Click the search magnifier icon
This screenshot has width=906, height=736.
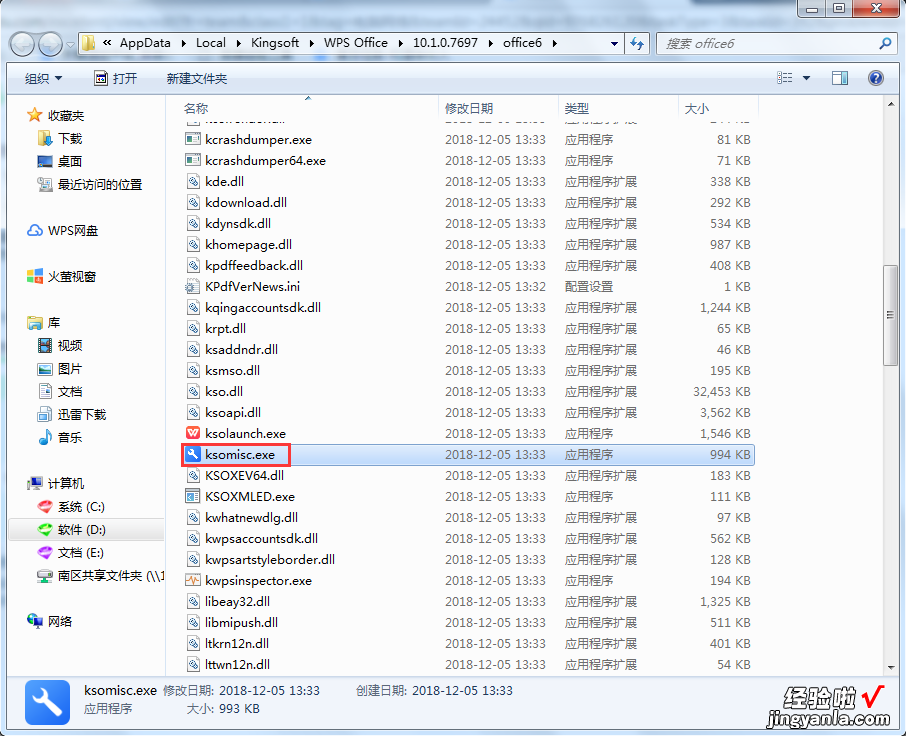[x=885, y=43]
